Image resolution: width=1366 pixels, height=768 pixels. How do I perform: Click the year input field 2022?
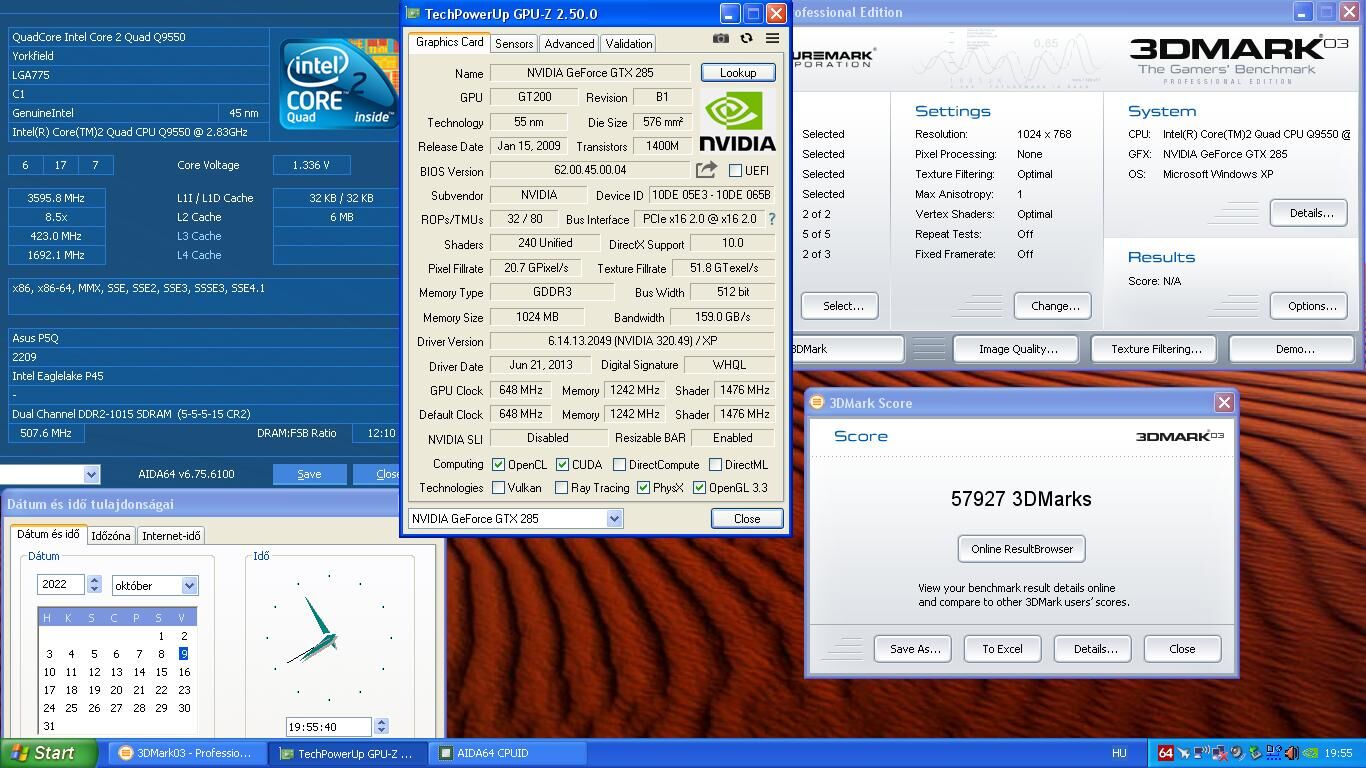point(61,584)
